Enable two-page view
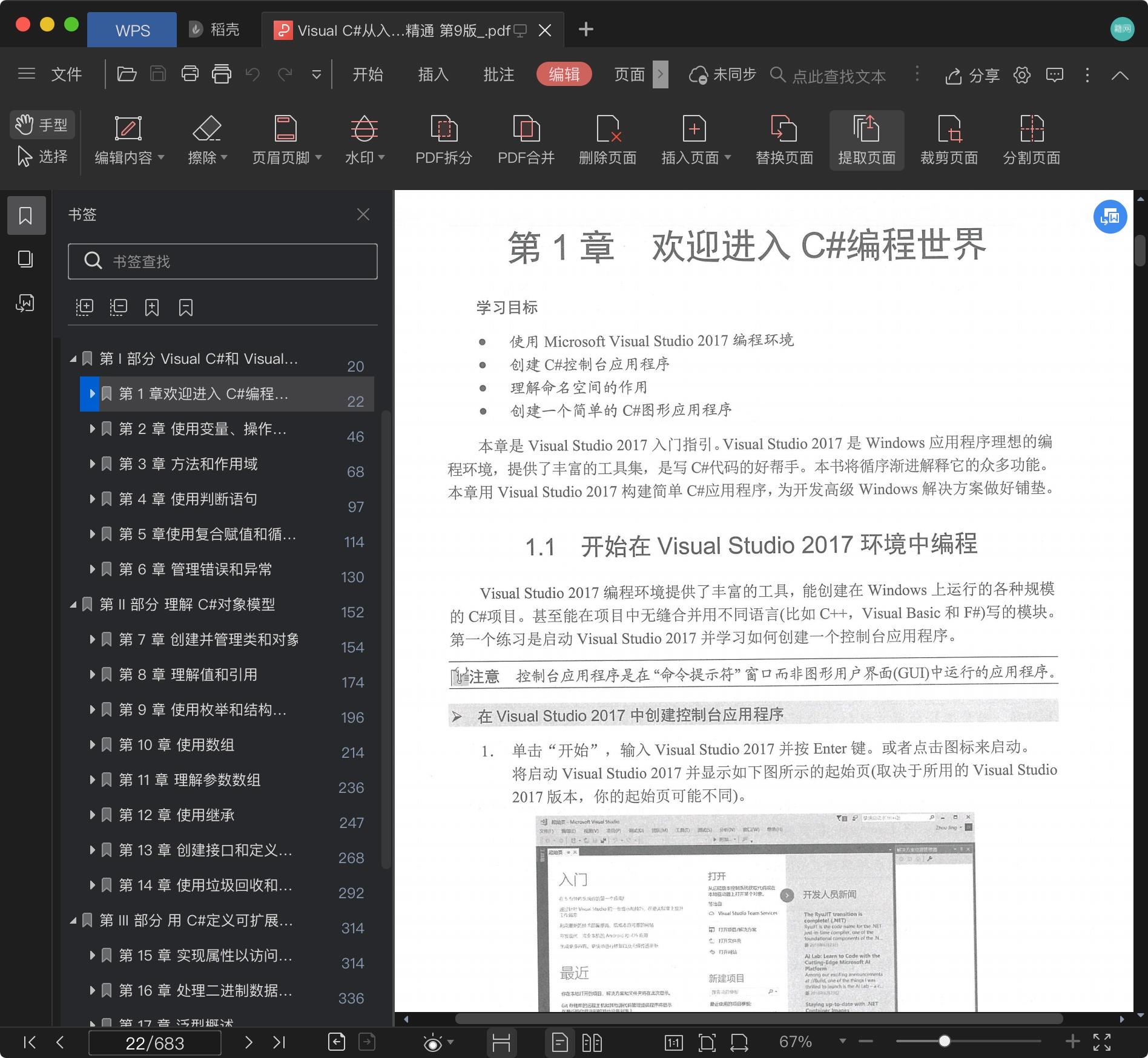 (592, 1042)
